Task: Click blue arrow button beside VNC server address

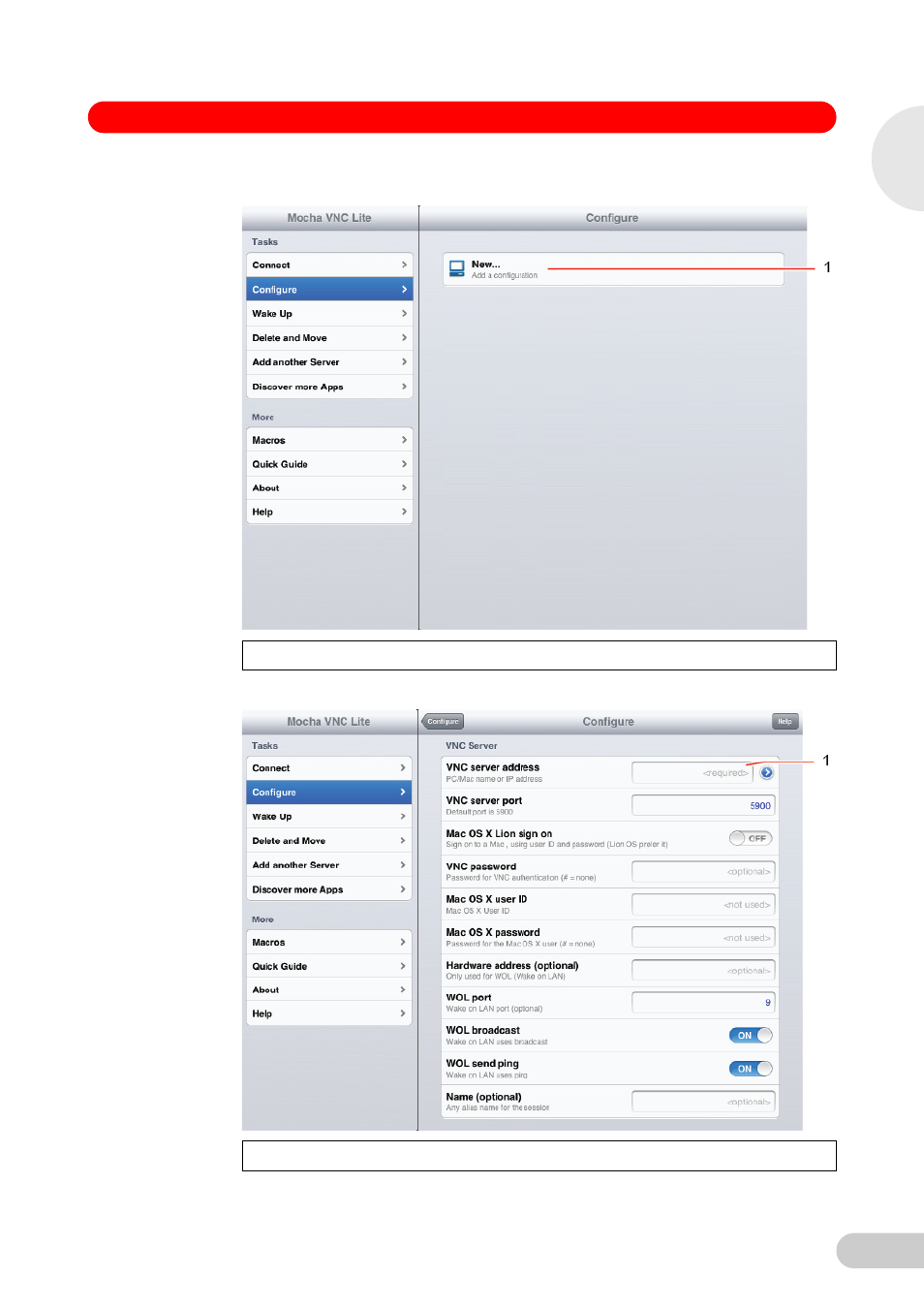Action: point(766,773)
